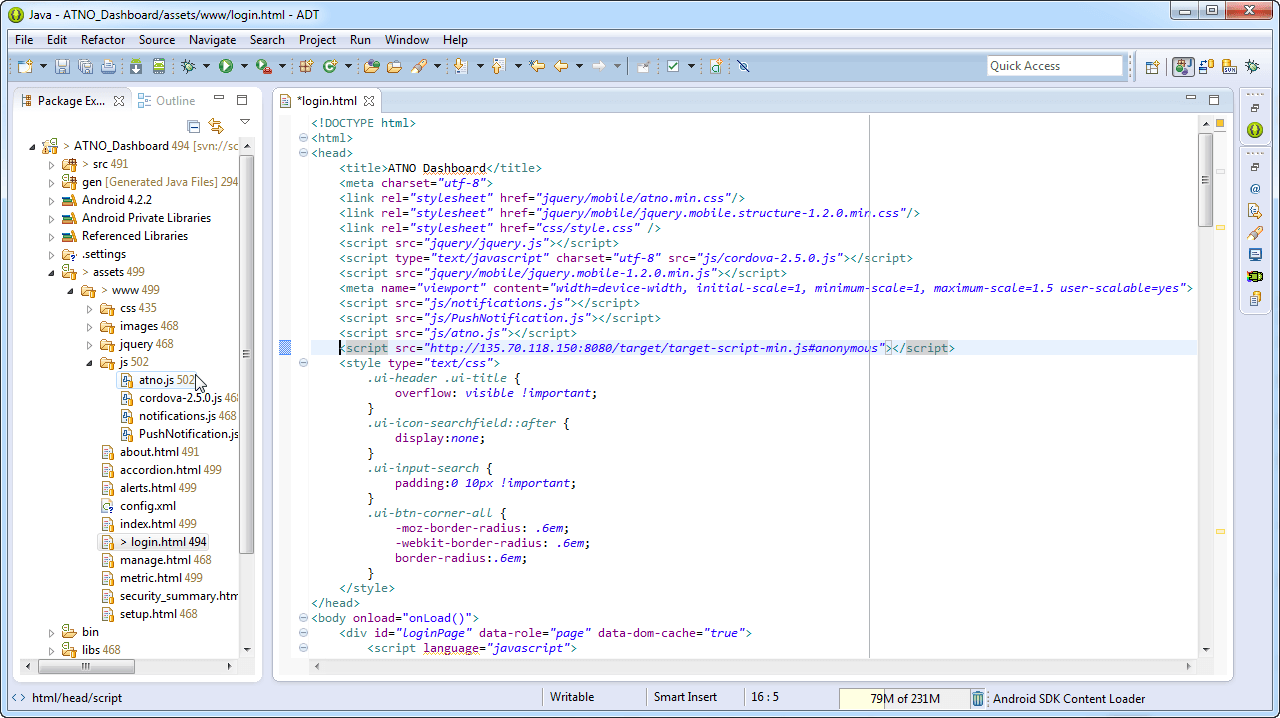This screenshot has width=1280, height=718.
Task: Open the Refactor menu
Action: (103, 40)
